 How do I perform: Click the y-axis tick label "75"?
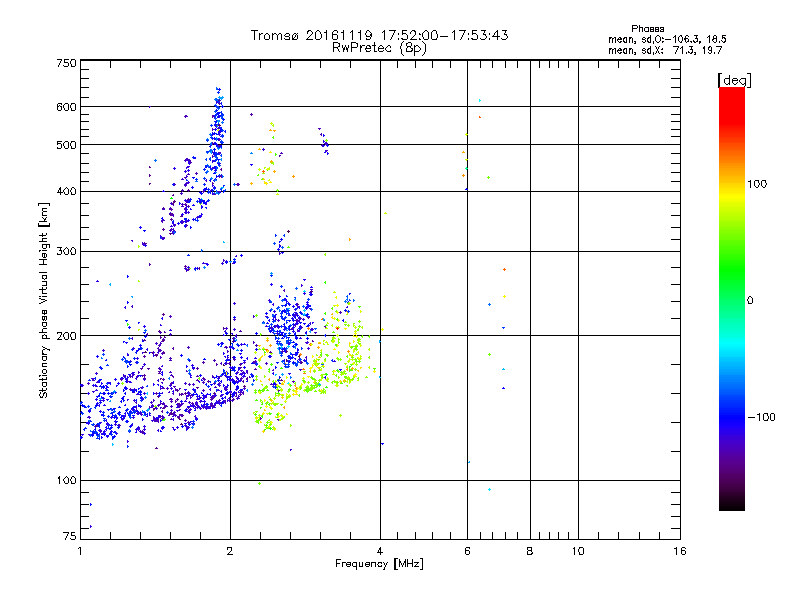[70, 536]
